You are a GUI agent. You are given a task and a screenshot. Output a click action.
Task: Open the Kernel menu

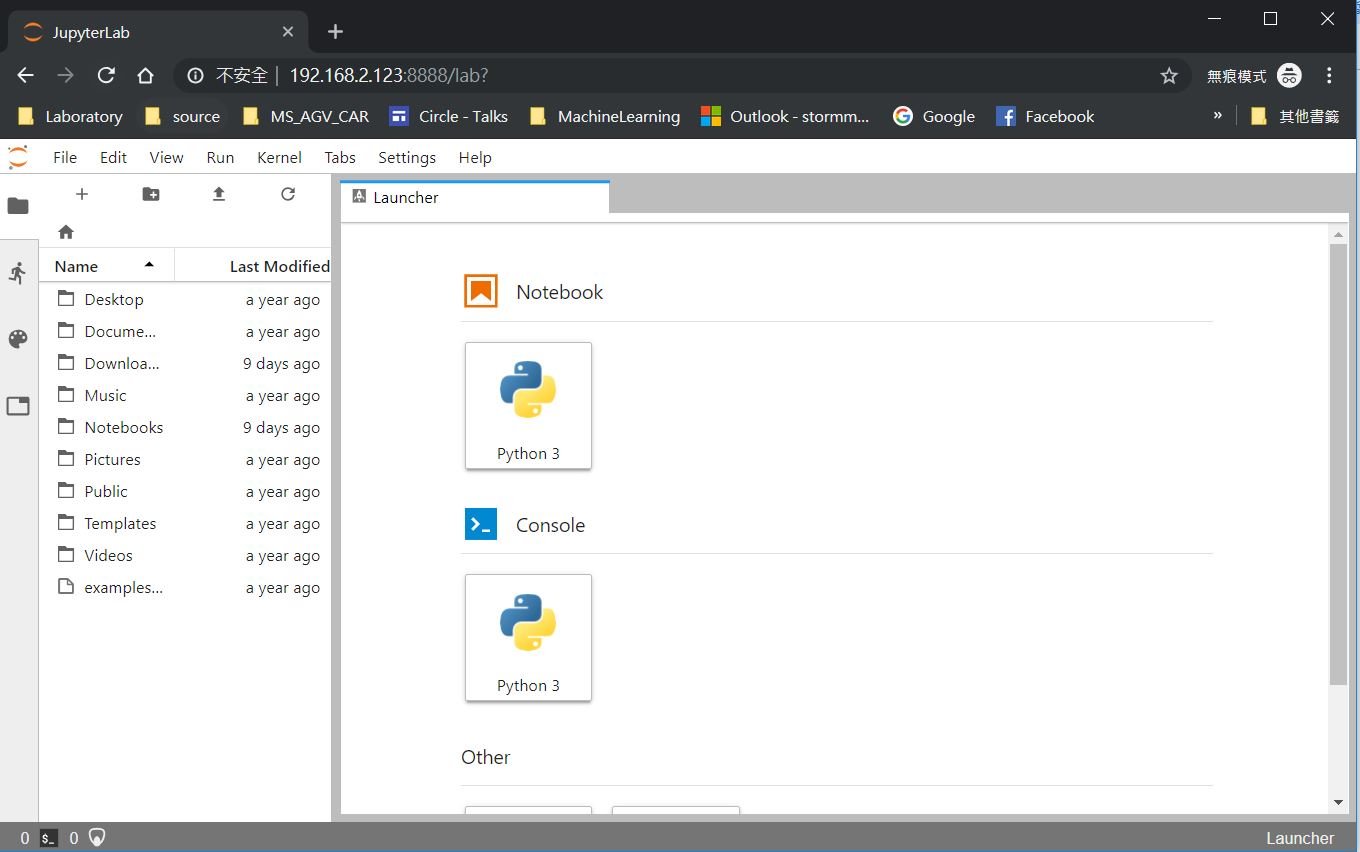(x=279, y=157)
